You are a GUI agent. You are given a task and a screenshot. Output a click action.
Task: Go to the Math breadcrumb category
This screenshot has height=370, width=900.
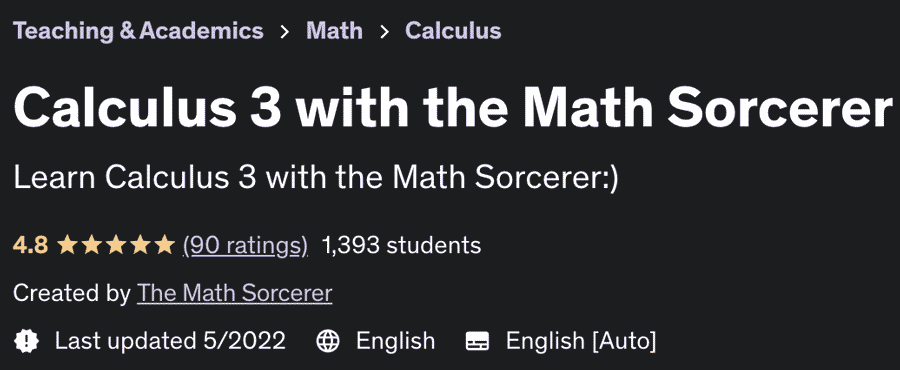(x=334, y=31)
